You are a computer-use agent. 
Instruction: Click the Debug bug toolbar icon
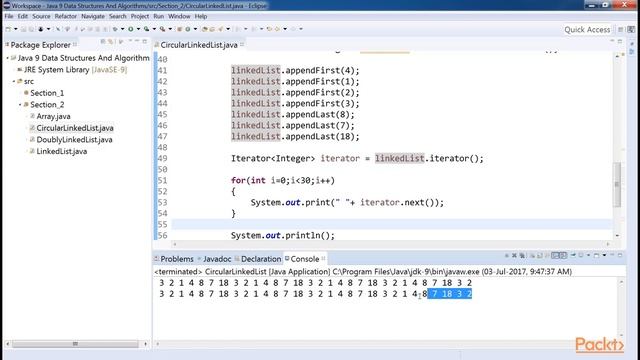(x=115, y=29)
